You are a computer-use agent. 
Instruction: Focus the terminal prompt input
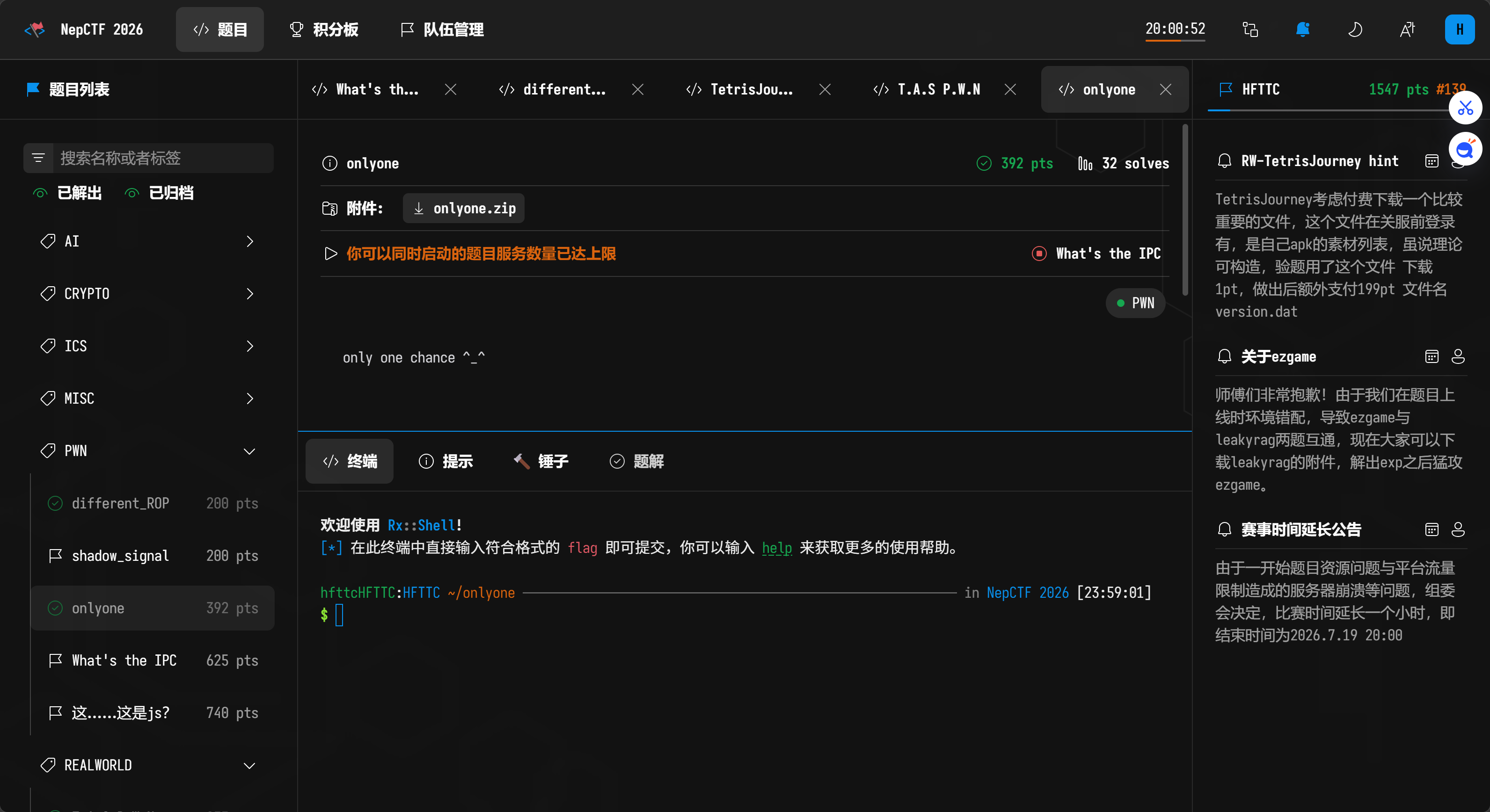pos(339,615)
